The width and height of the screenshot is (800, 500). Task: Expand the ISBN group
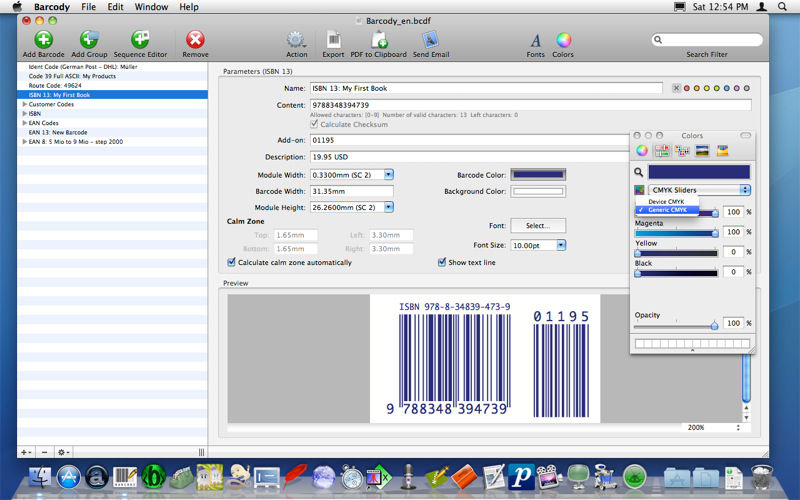click(24, 113)
